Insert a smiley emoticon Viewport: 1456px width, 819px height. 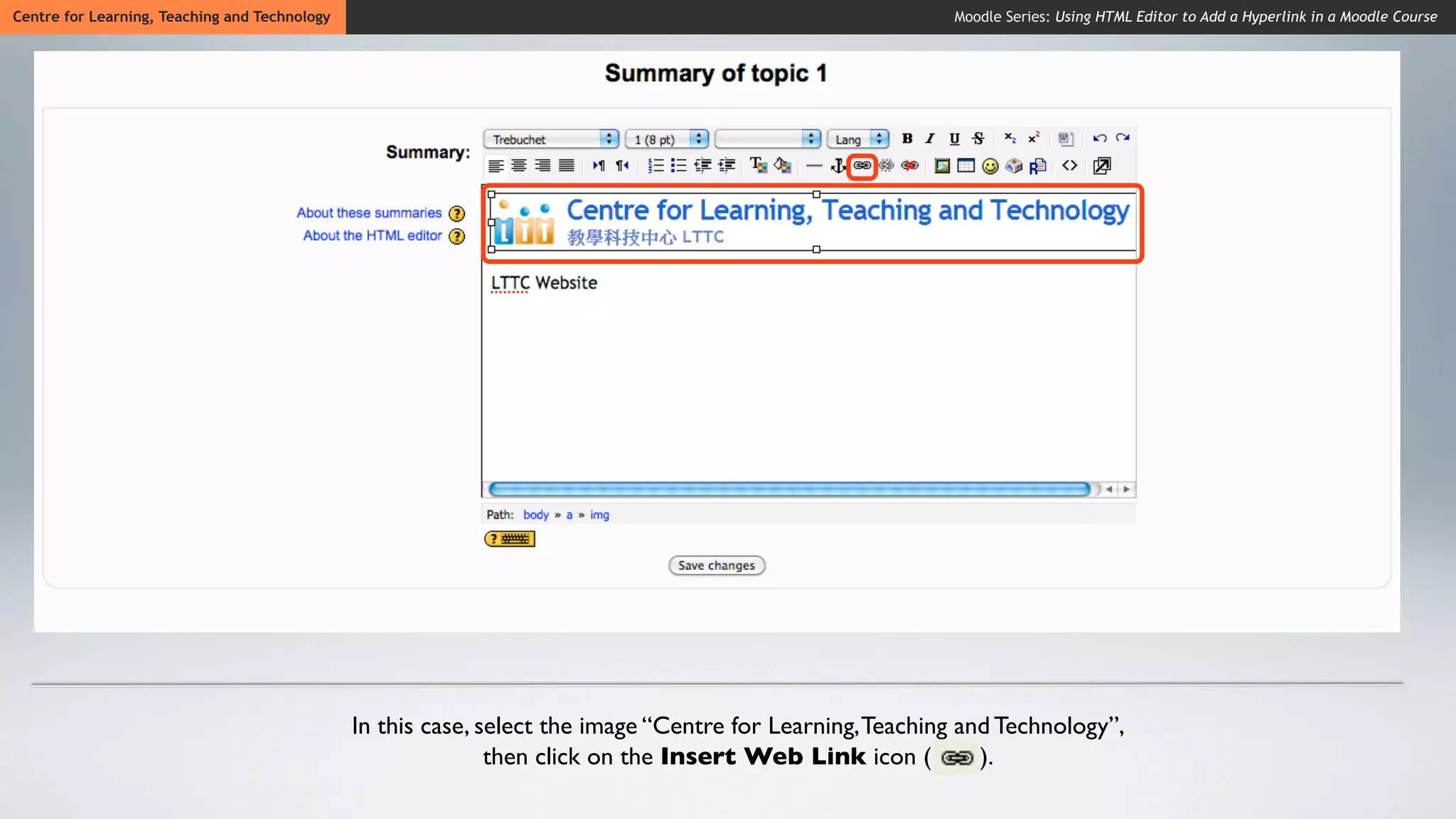click(x=990, y=166)
